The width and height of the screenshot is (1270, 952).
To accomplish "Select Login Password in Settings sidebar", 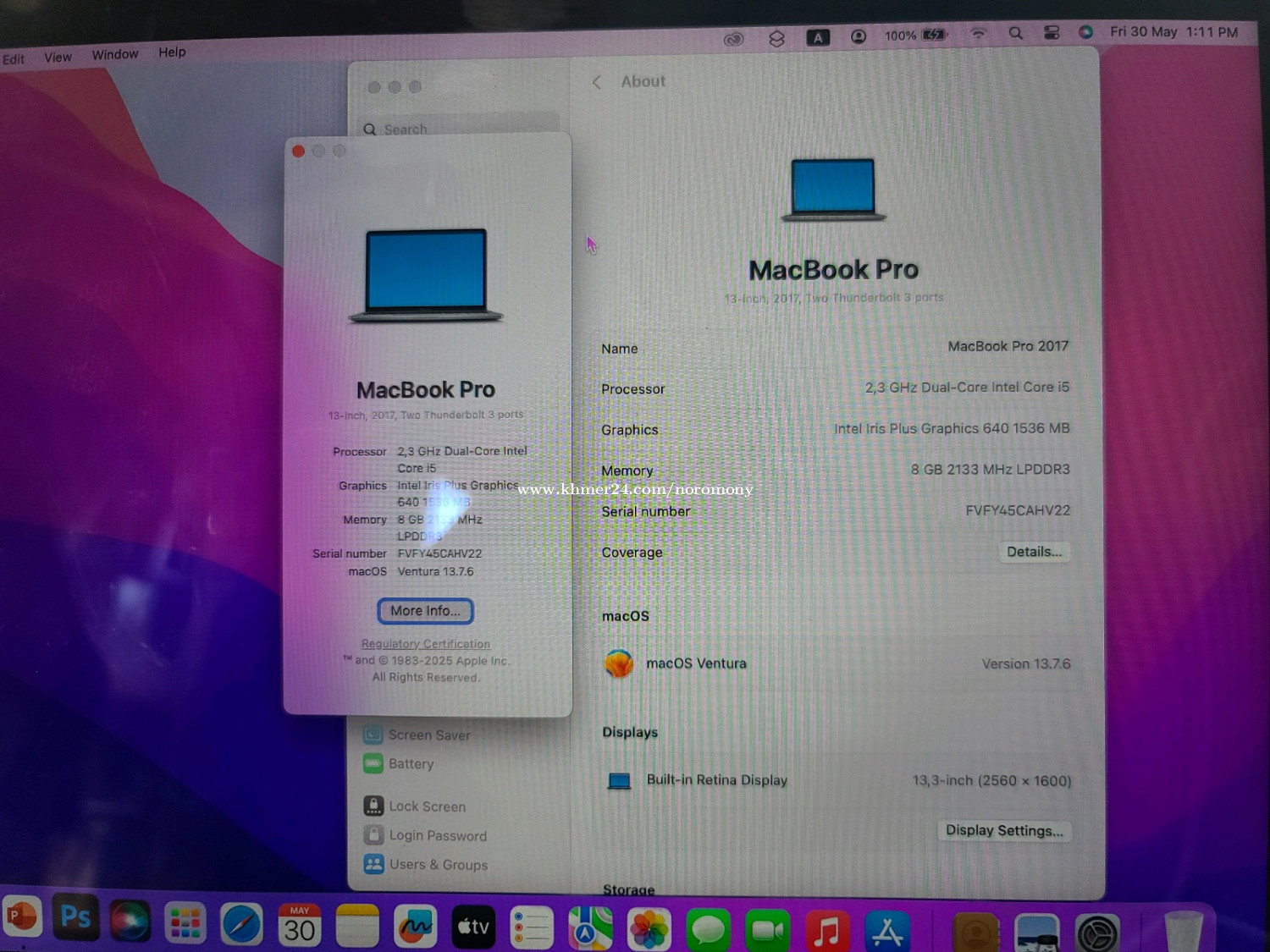I will tap(426, 835).
